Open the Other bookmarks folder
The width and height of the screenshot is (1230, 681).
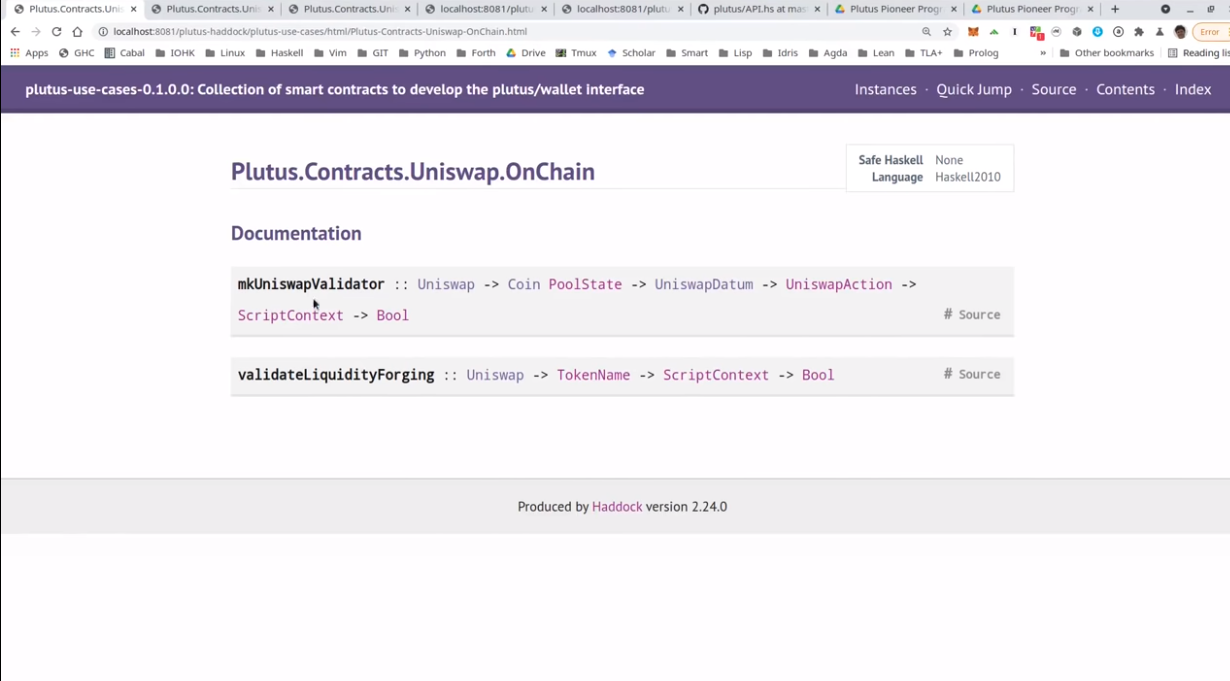1105,53
